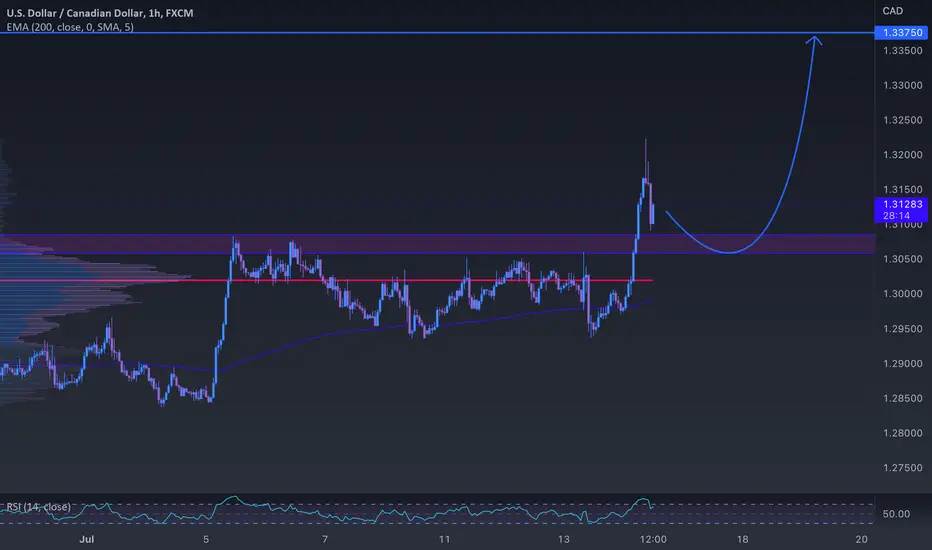The height and width of the screenshot is (550, 932).
Task: Click the 1.29000 price axis value
Action: coord(902,363)
